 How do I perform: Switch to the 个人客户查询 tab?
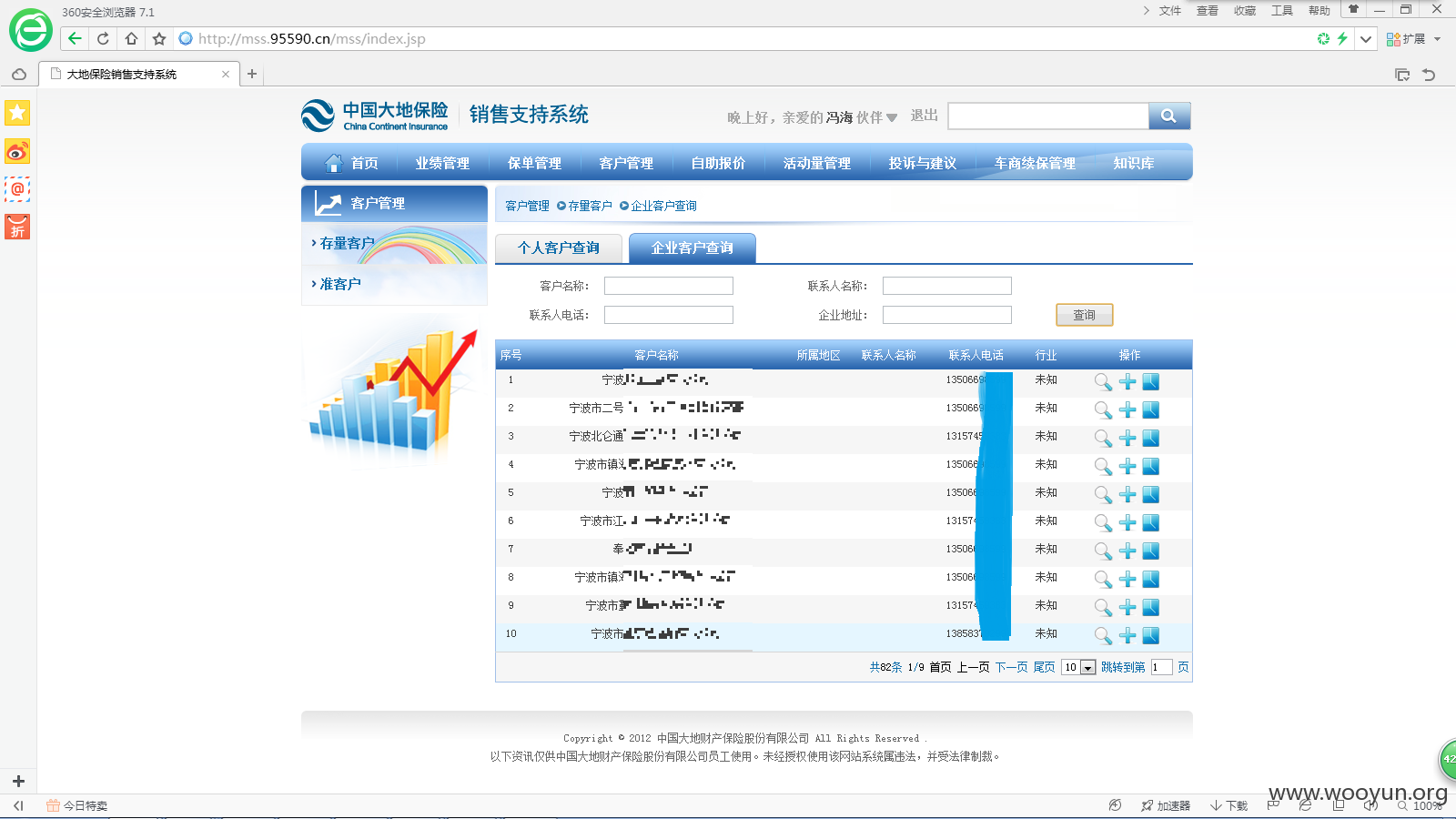pos(559,248)
